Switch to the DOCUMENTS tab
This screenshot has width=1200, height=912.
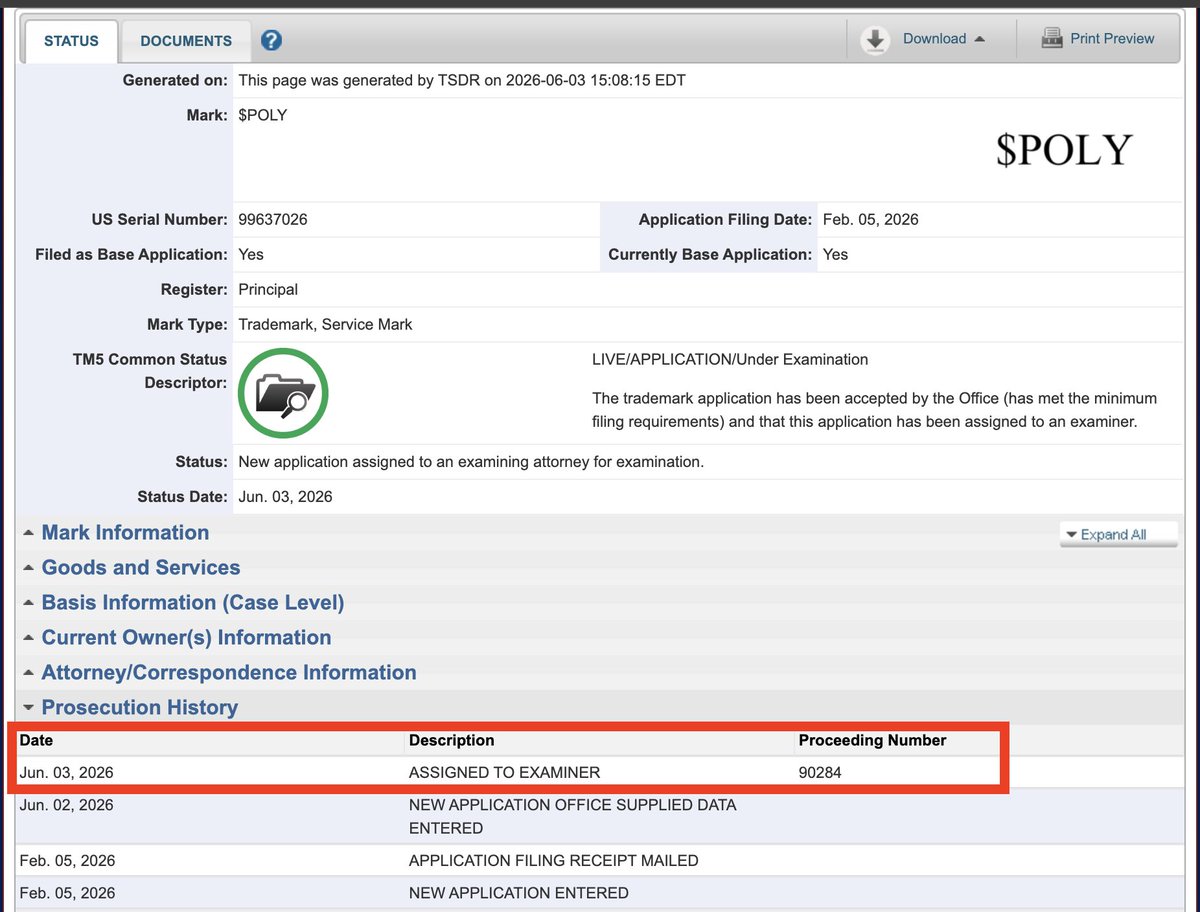[186, 41]
